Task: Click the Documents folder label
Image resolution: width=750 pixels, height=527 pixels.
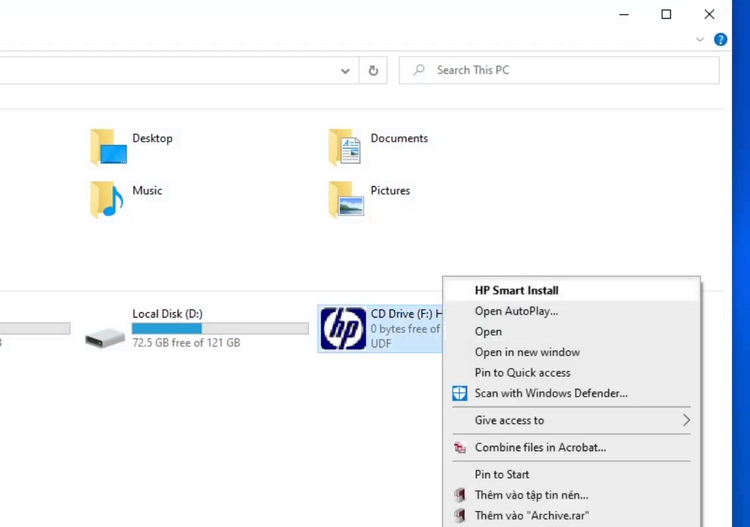Action: (399, 138)
